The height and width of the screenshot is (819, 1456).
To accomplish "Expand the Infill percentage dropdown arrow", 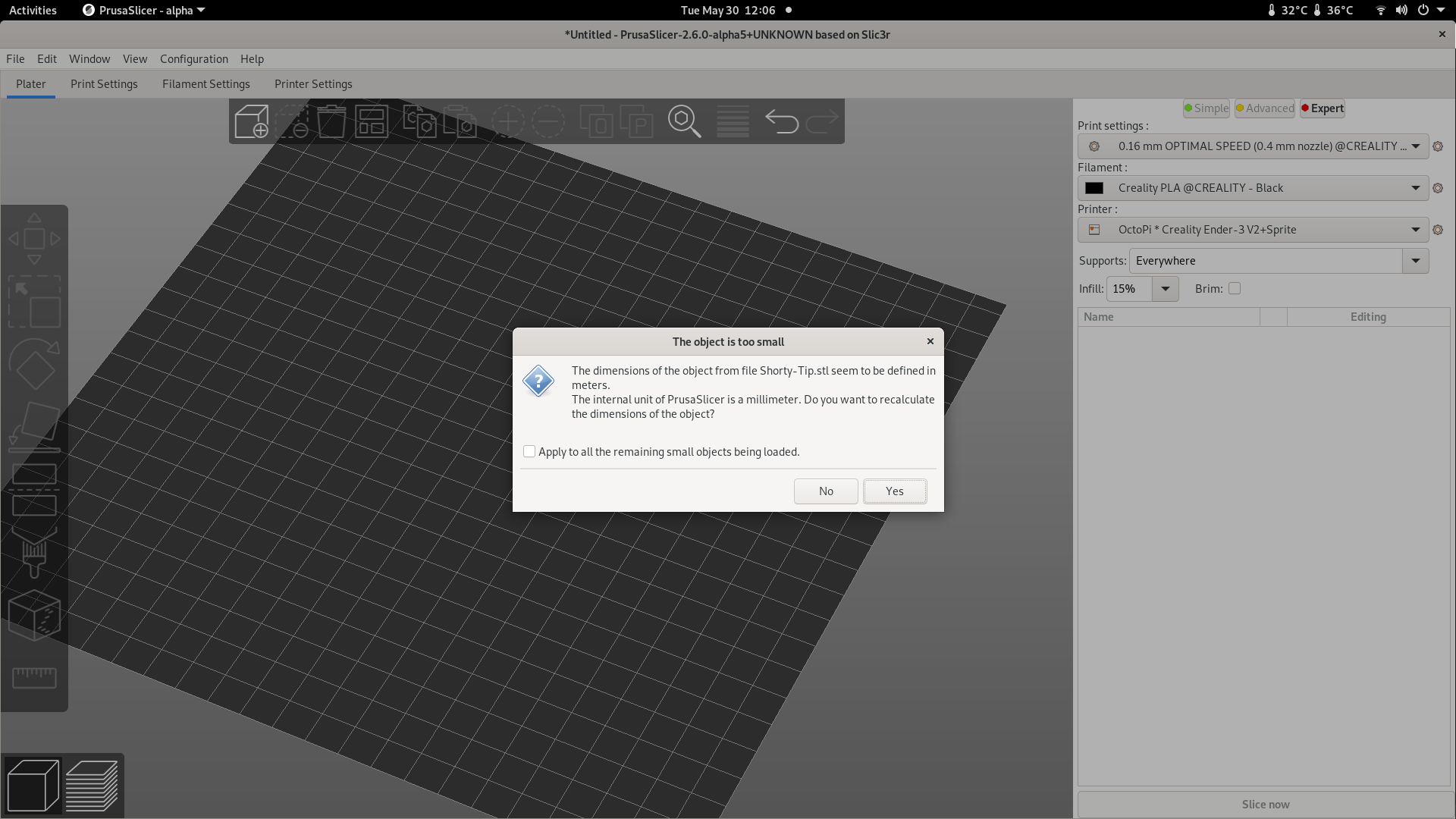I will tap(1166, 289).
